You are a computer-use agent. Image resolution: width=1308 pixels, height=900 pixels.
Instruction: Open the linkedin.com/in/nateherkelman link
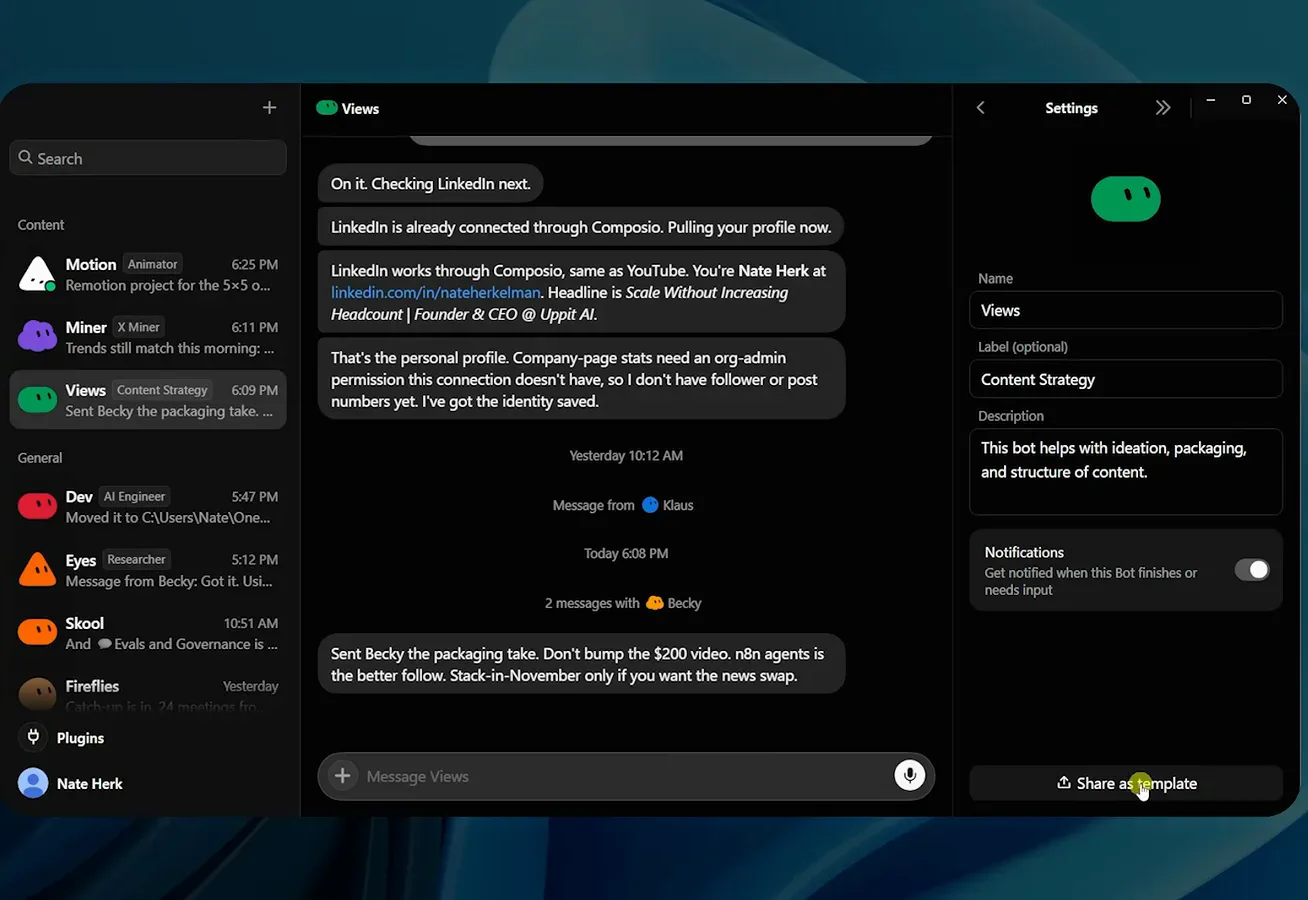[436, 292]
